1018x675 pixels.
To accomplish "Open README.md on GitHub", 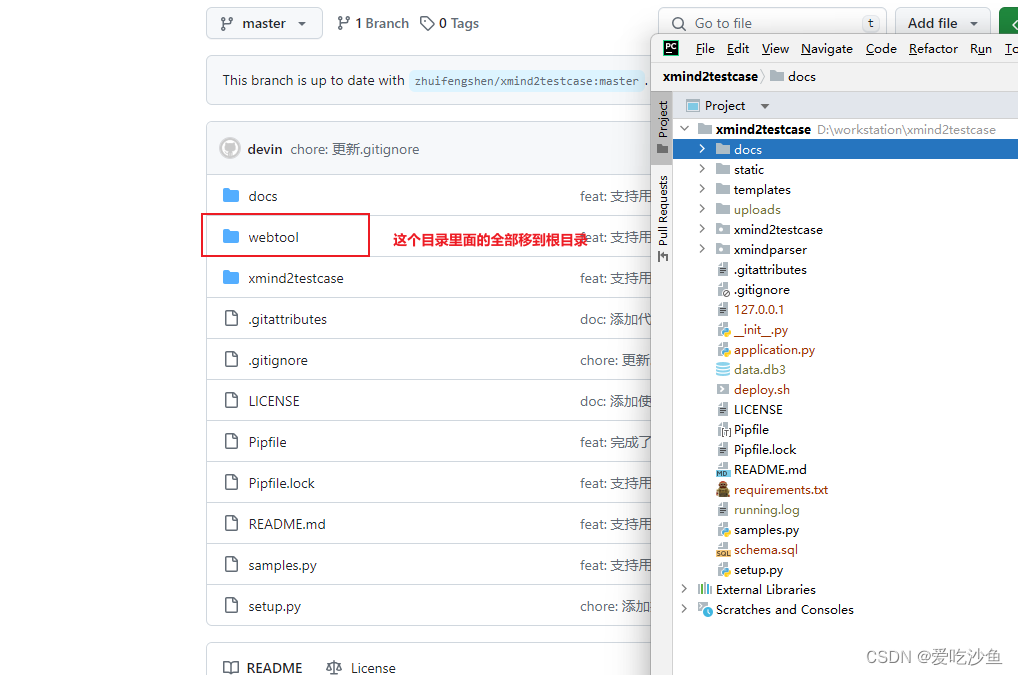I will 287,524.
